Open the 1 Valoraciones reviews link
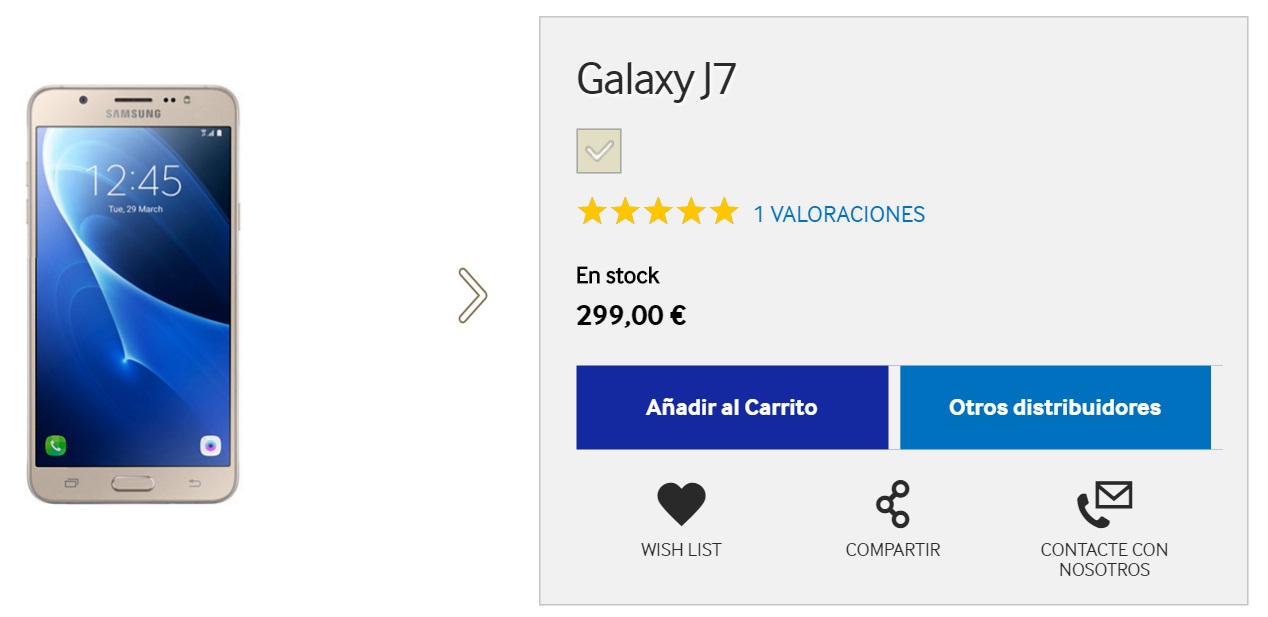Screen dimensions: 1268x617 click(839, 214)
